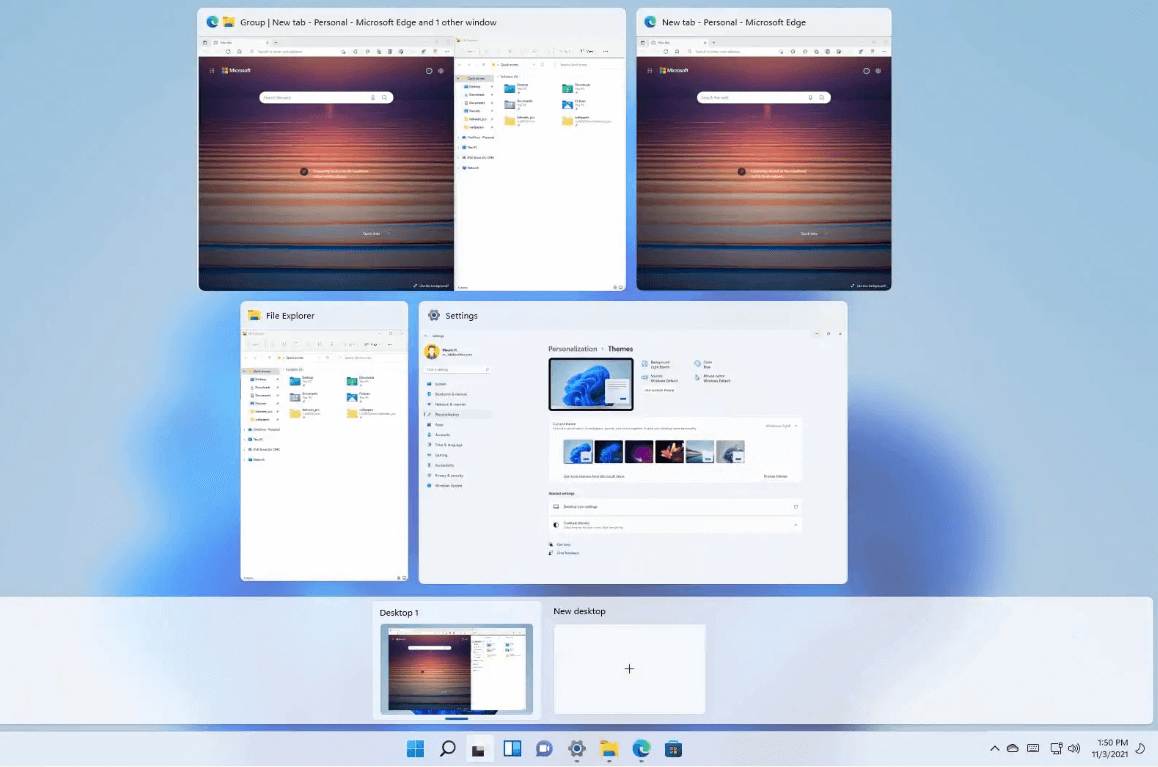Open Chat from the taskbar
The image size is (1158, 767).
pos(544,748)
